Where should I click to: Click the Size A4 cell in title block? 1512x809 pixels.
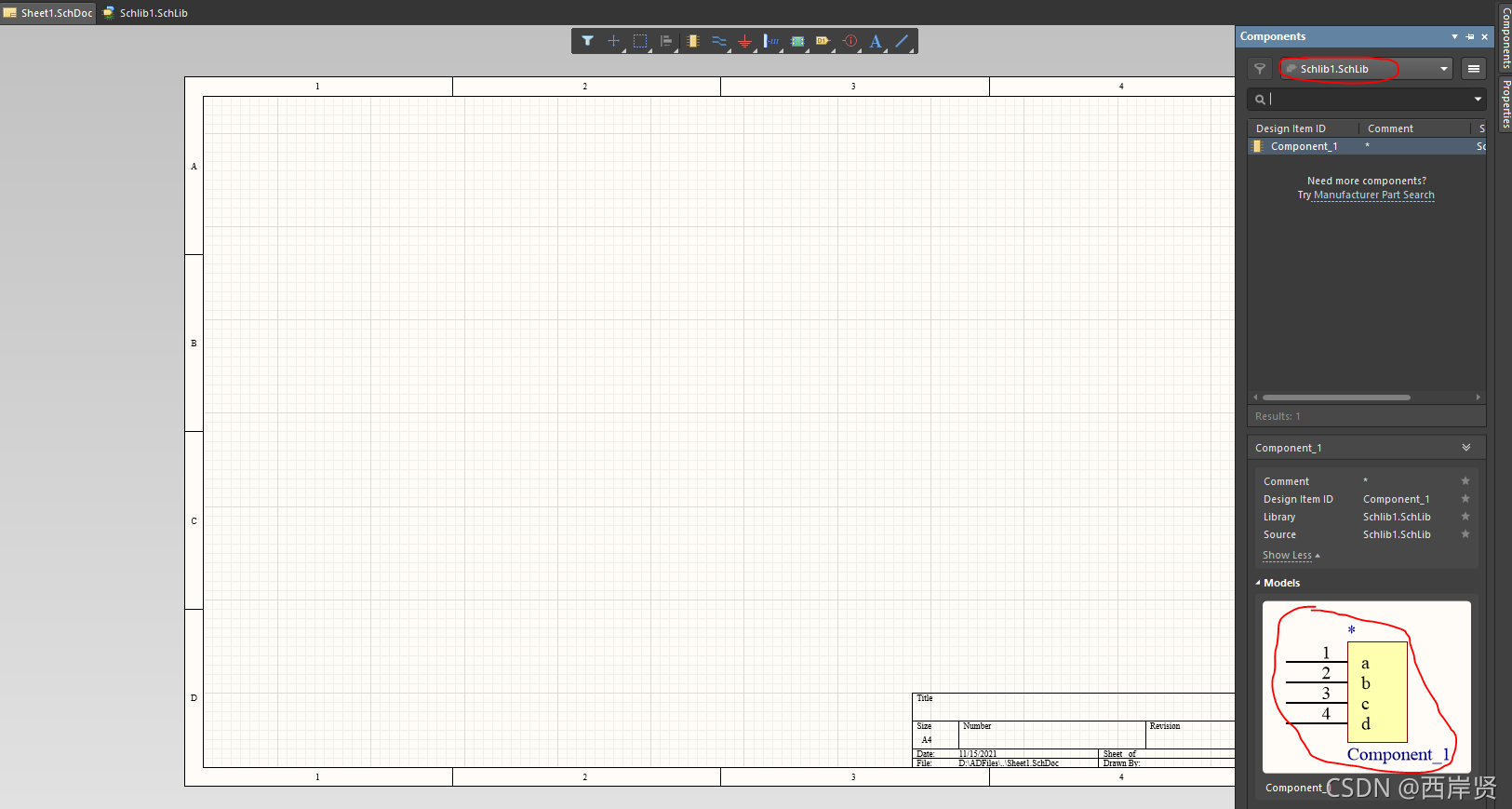point(935,735)
